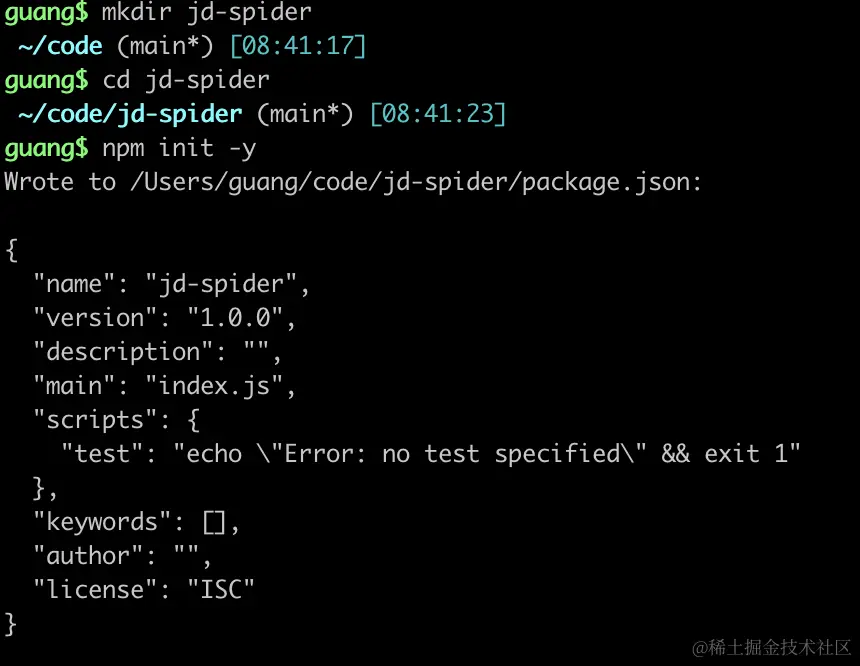Screen dimensions: 860x666
Task: Click the "author" key
Action: click(x=88, y=556)
